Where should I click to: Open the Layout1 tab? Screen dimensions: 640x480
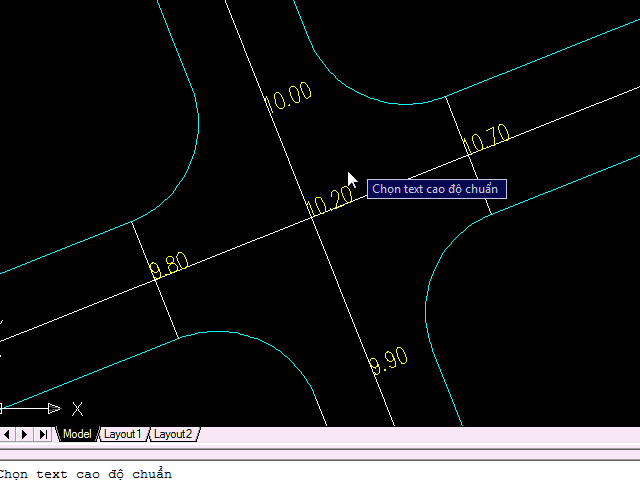123,434
